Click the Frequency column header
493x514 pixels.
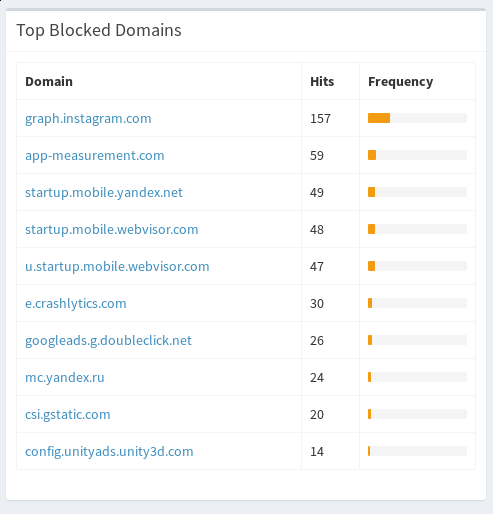401,82
